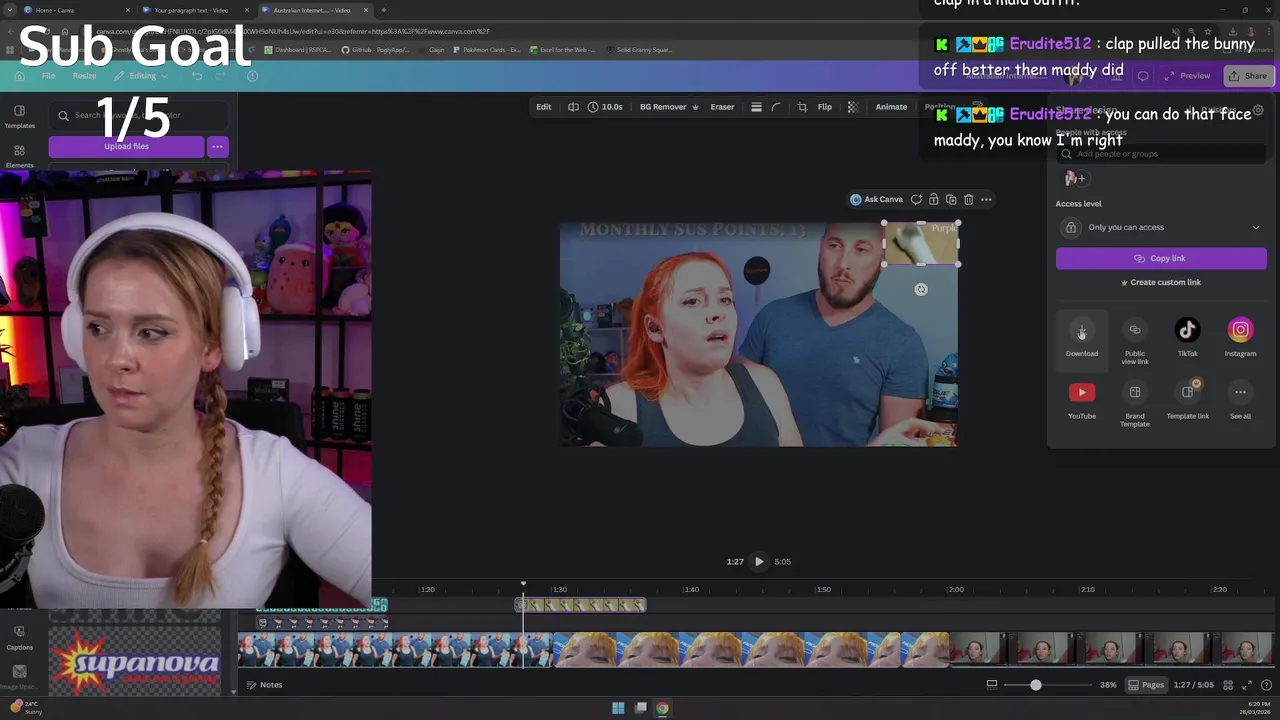Open the Captions sidebar panel
The width and height of the screenshot is (1280, 720).
point(19,638)
